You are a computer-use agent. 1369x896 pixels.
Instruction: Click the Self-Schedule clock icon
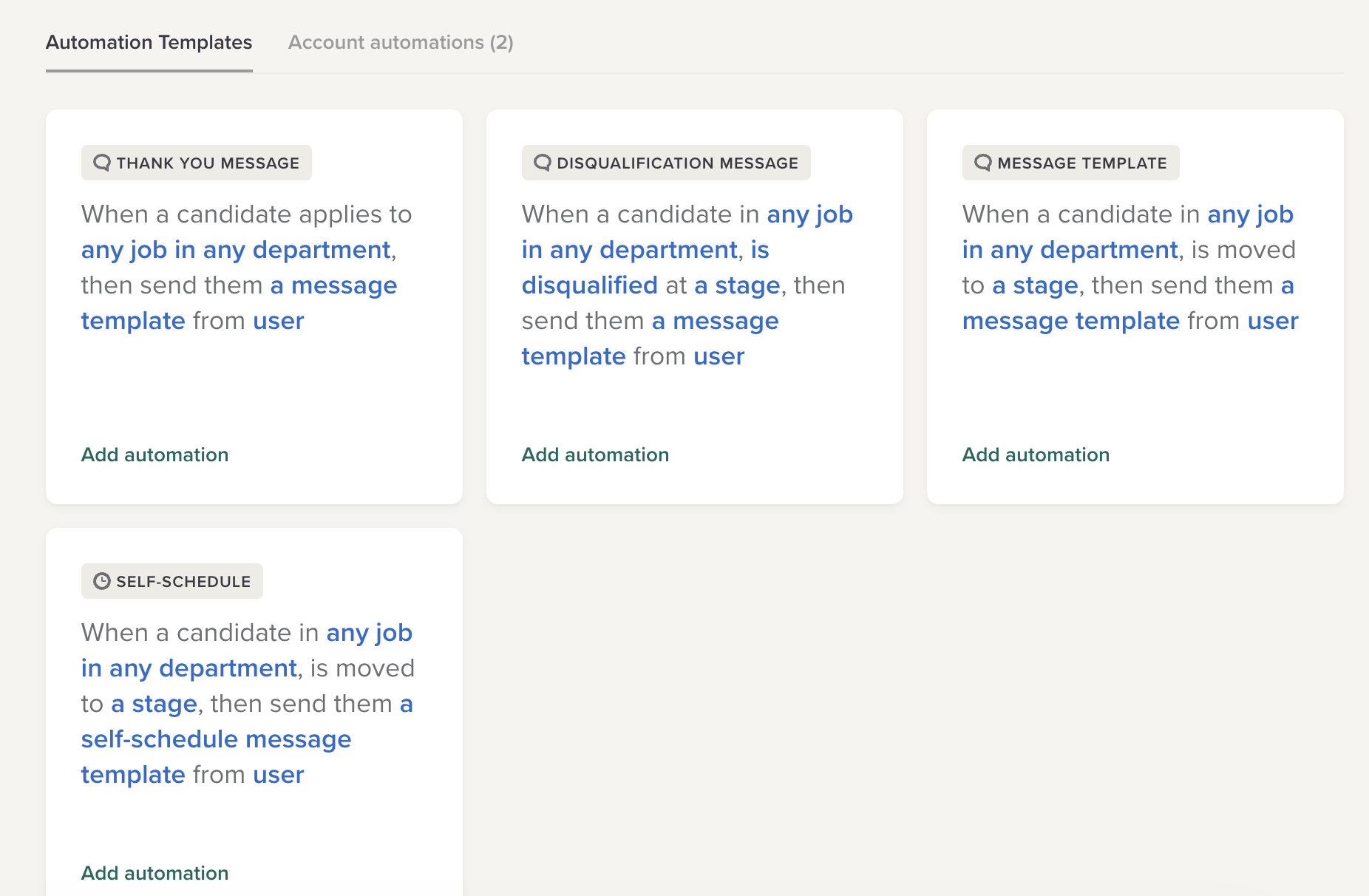point(102,581)
